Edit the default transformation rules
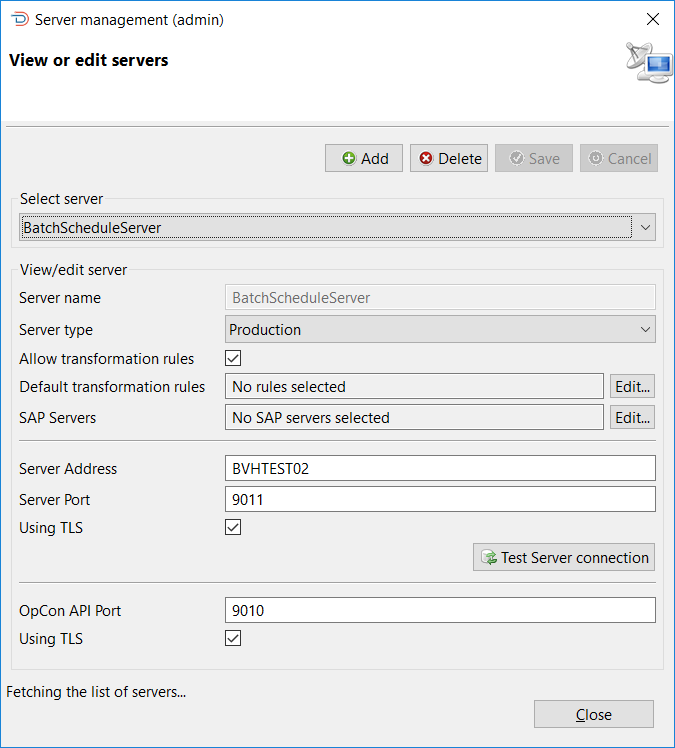 (632, 386)
